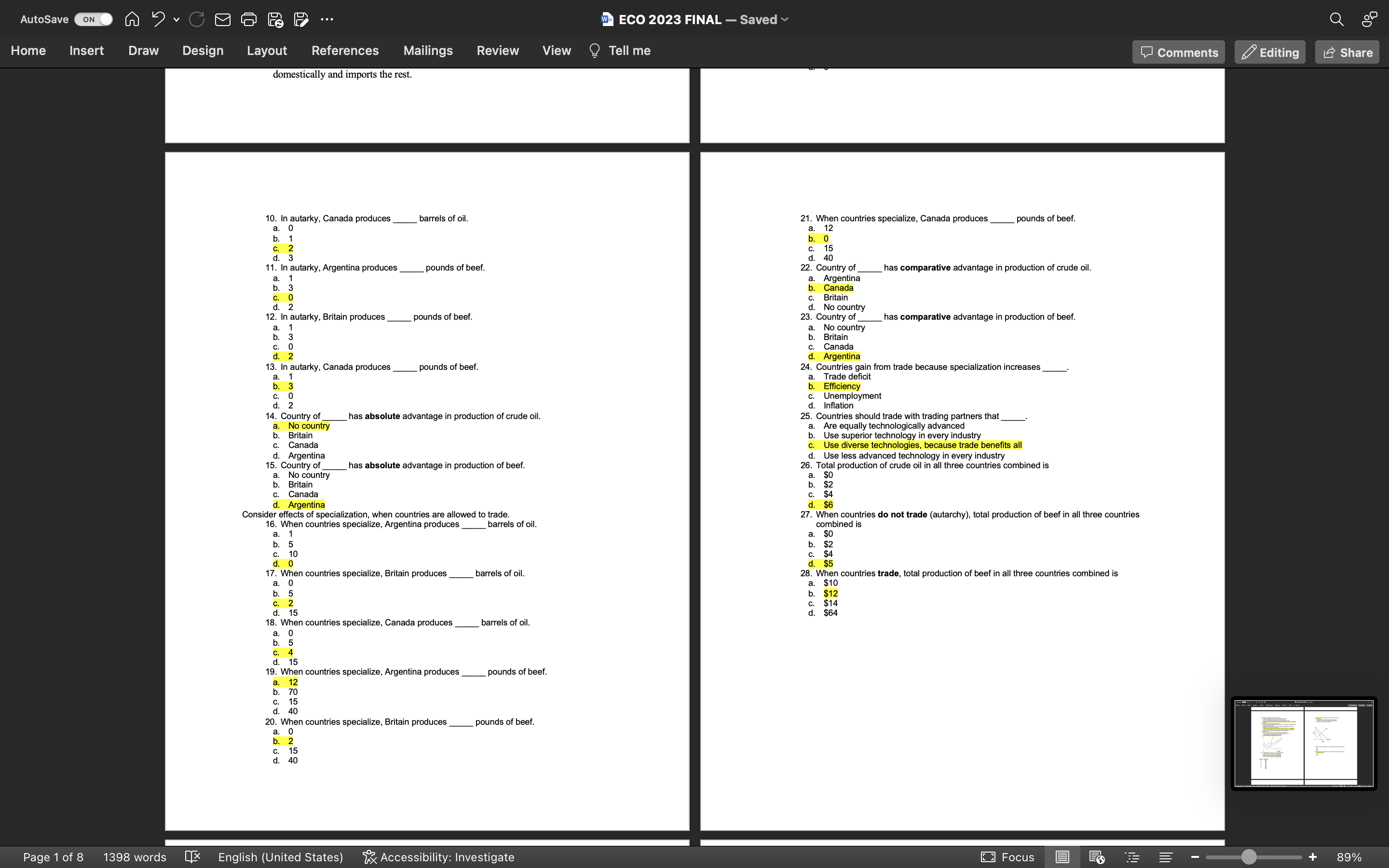1389x868 pixels.
Task: Expand the Saved status dropdown in title bar
Action: point(786,19)
